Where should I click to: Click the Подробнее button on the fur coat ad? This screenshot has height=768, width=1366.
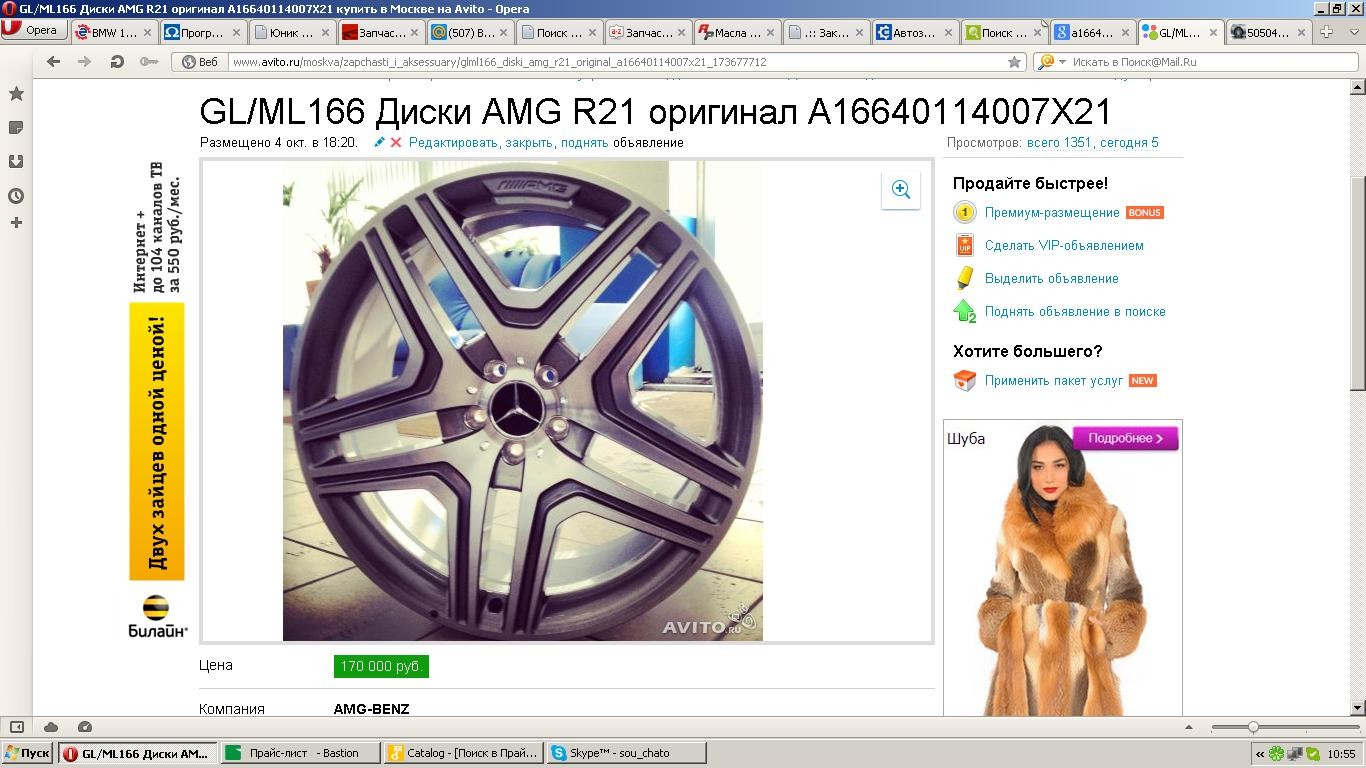[x=1125, y=438]
